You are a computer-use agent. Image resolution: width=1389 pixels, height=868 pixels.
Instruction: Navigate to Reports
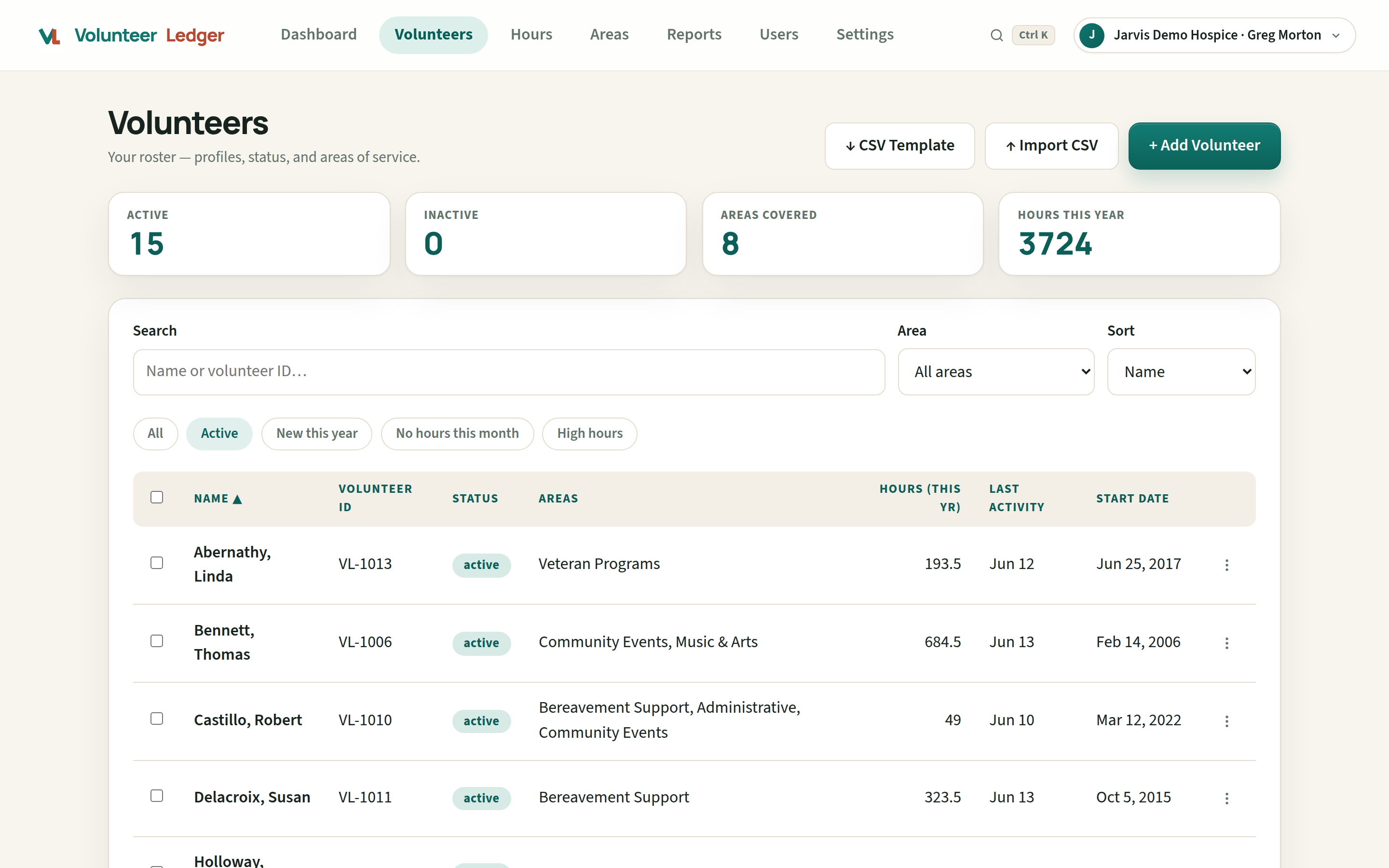(x=694, y=34)
